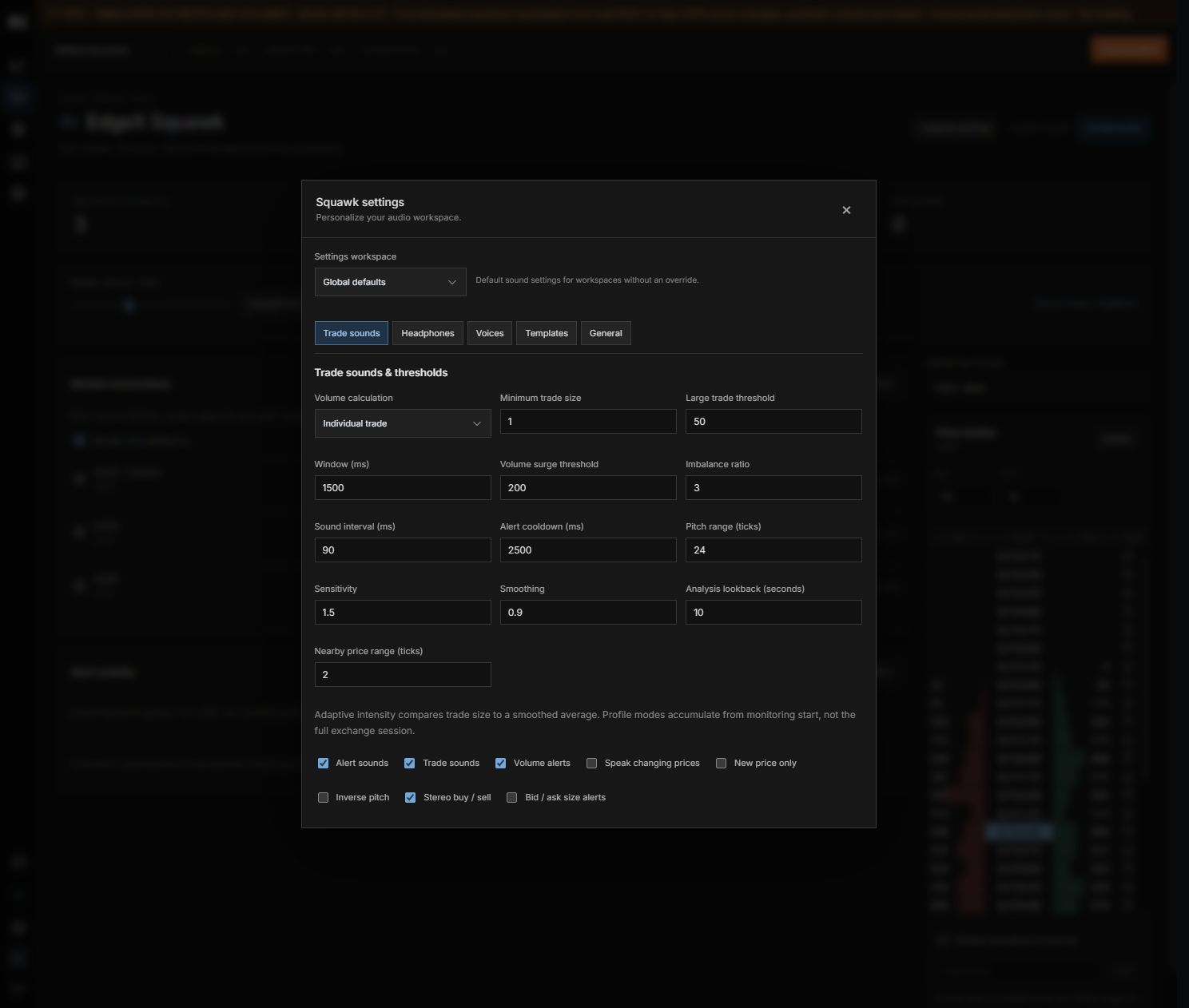Image resolution: width=1189 pixels, height=1008 pixels.
Task: Open the Settings workspace dropdown
Action: coord(390,282)
